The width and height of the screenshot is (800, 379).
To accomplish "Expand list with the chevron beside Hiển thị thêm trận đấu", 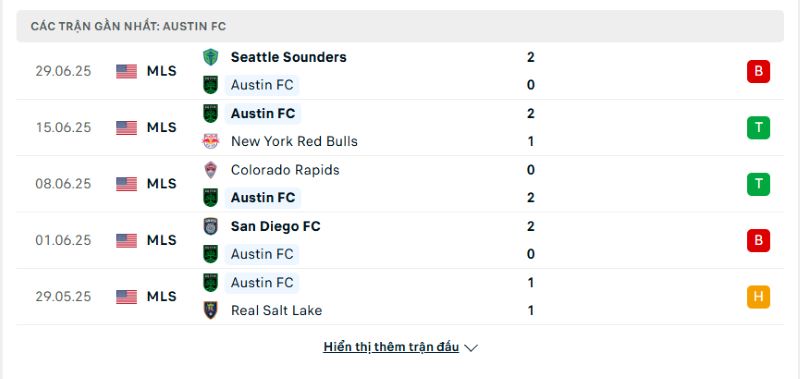I will point(471,348).
